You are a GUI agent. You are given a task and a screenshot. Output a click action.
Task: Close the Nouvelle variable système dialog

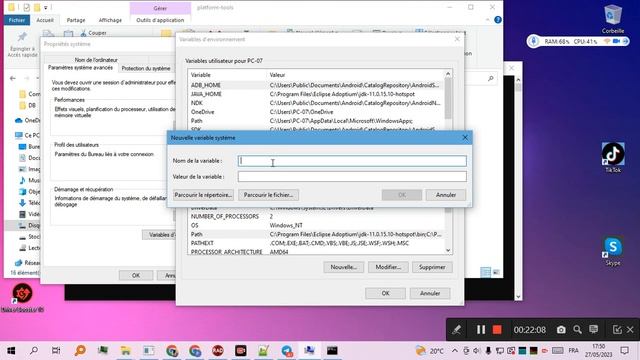[465, 138]
